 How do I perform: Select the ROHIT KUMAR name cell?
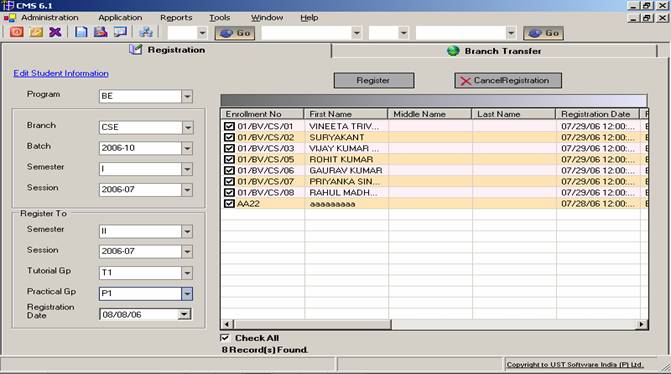pyautogui.click(x=346, y=159)
